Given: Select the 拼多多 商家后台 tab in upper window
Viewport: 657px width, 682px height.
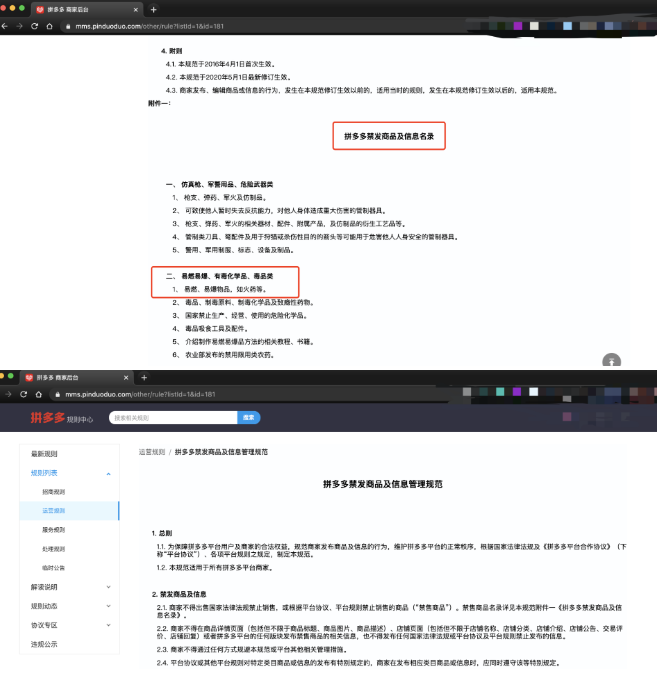Looking at the screenshot, I should coord(87,10).
